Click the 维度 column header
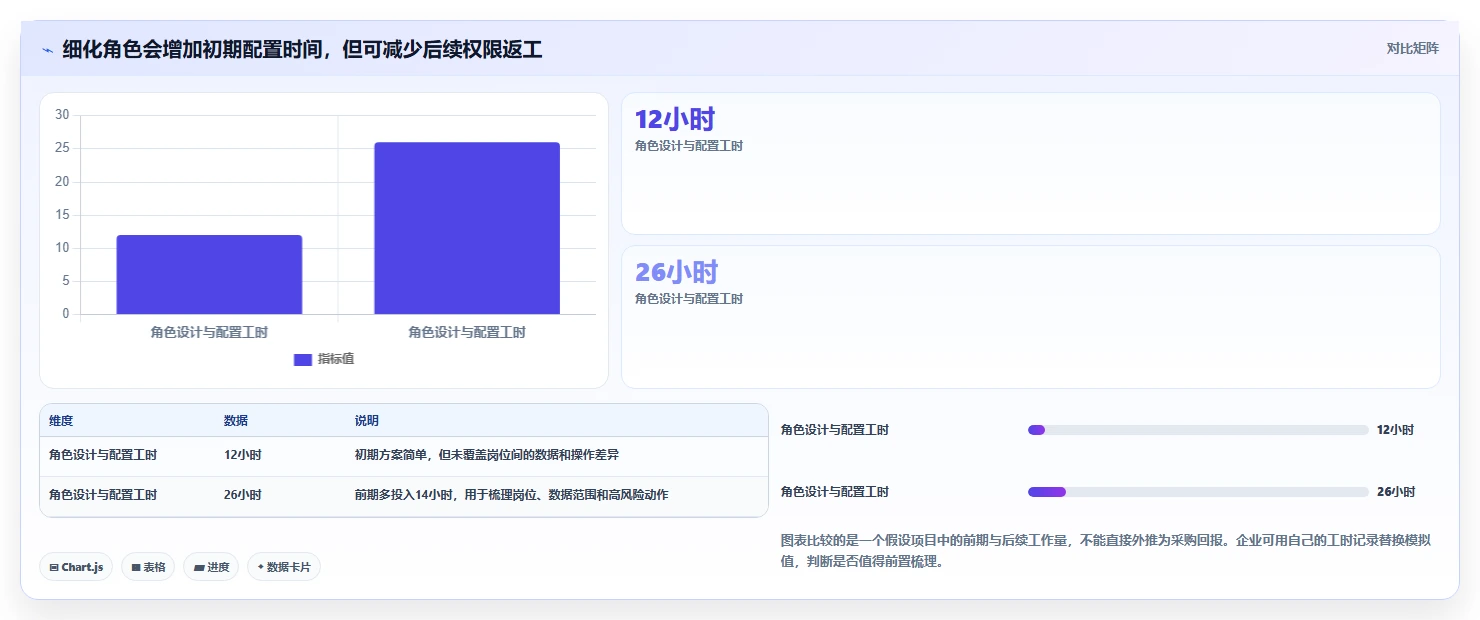1480x620 pixels. 61,421
